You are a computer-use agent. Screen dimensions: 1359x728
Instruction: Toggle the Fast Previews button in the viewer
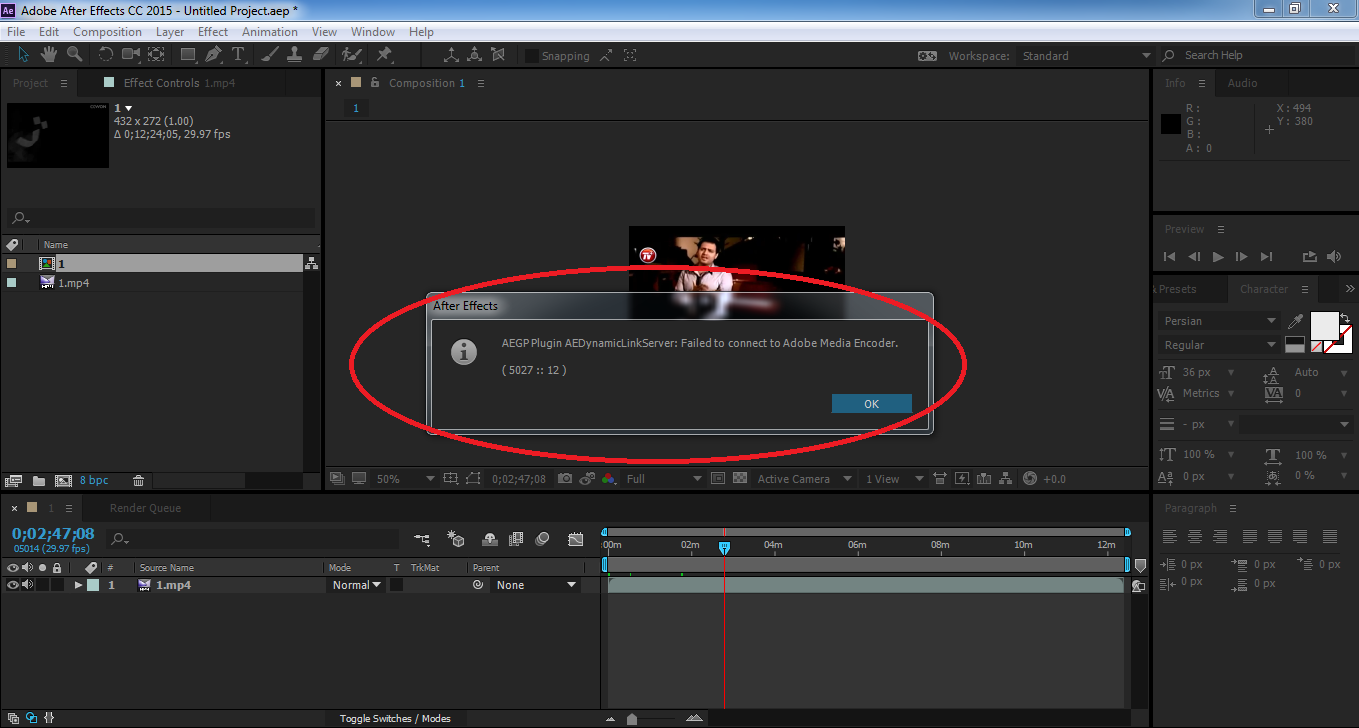tap(961, 479)
